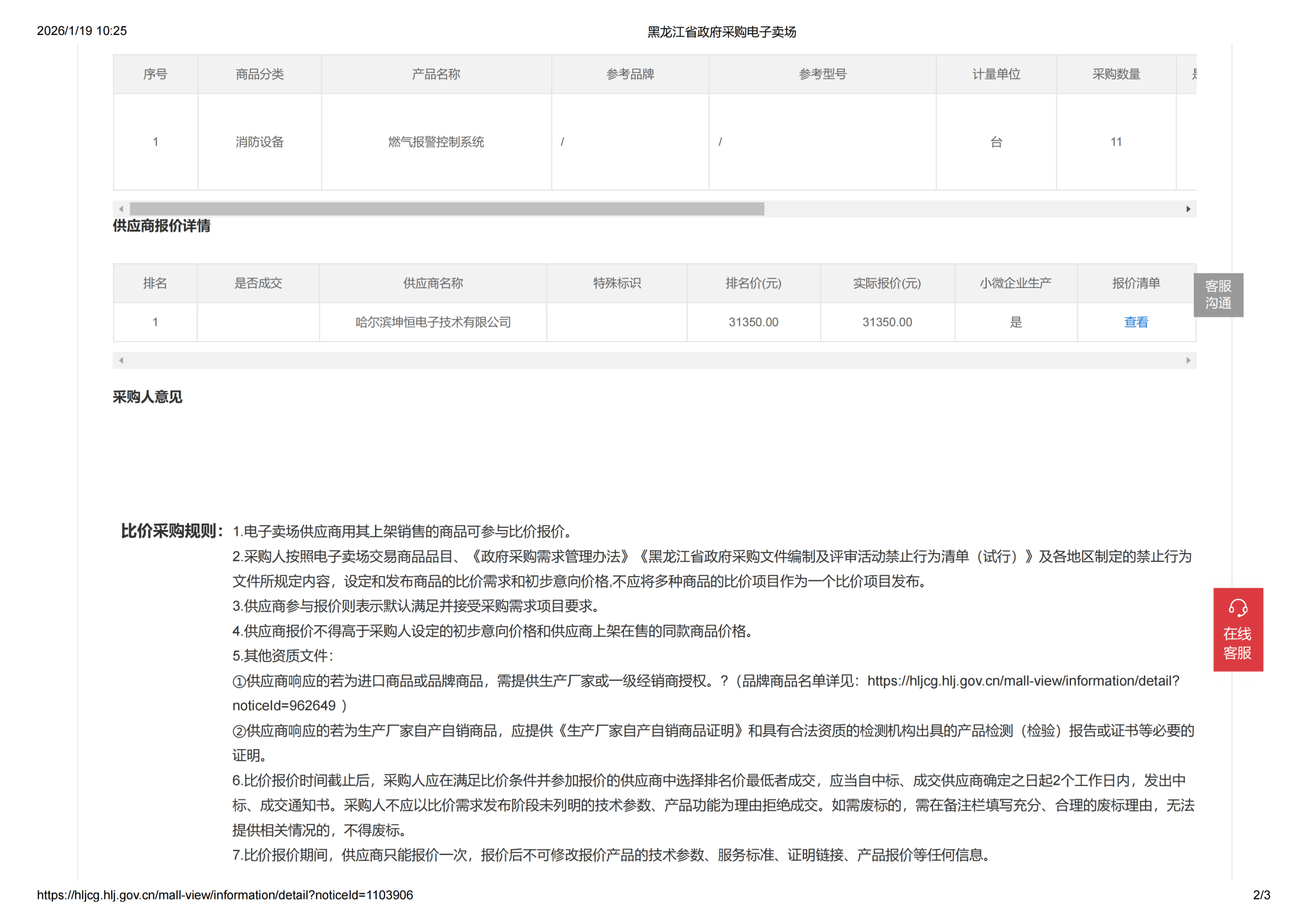Click the 供应商名称 column header
Viewport: 1308px width, 924px height.
tap(433, 284)
